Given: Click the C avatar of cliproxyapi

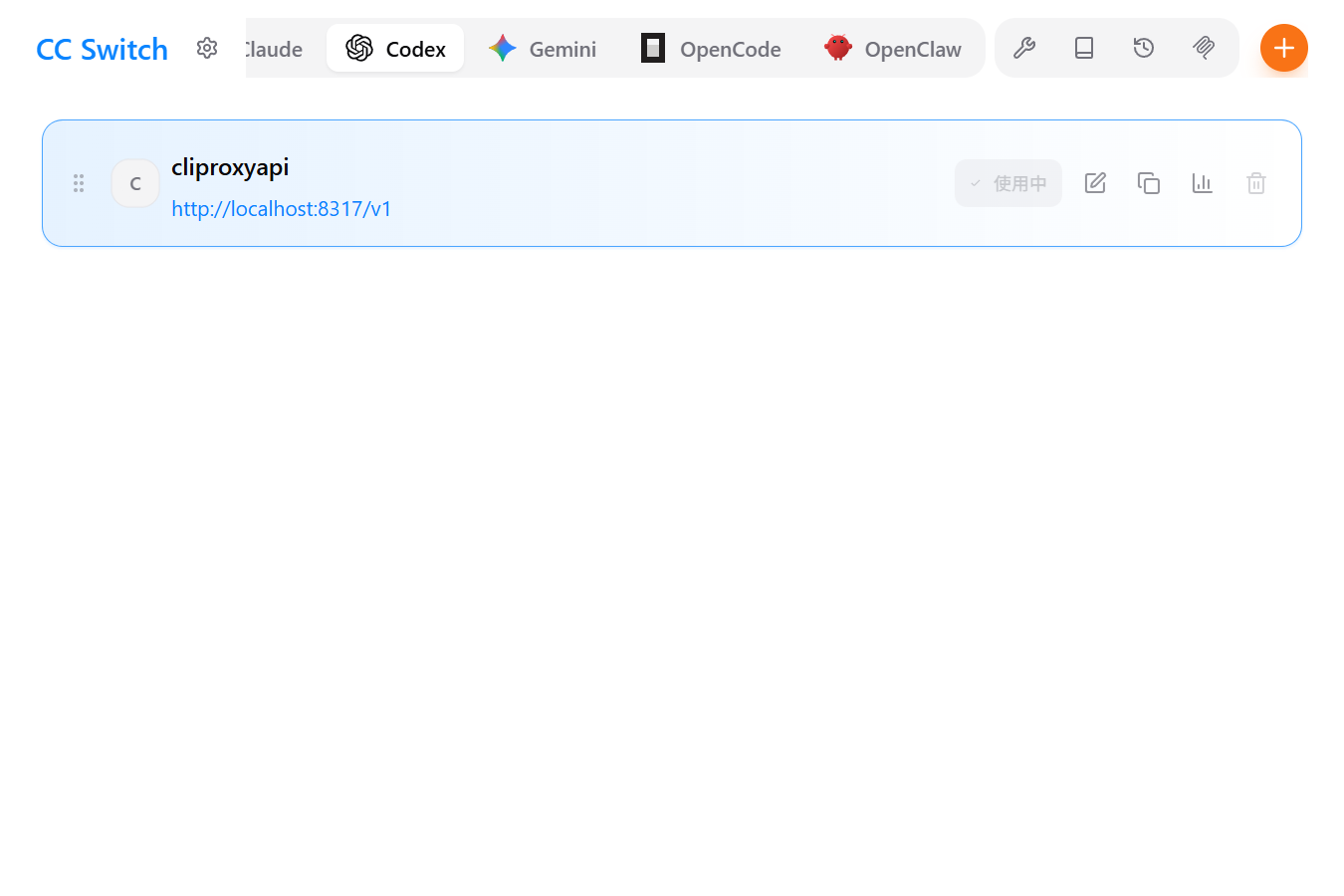Looking at the screenshot, I should click(x=135, y=183).
